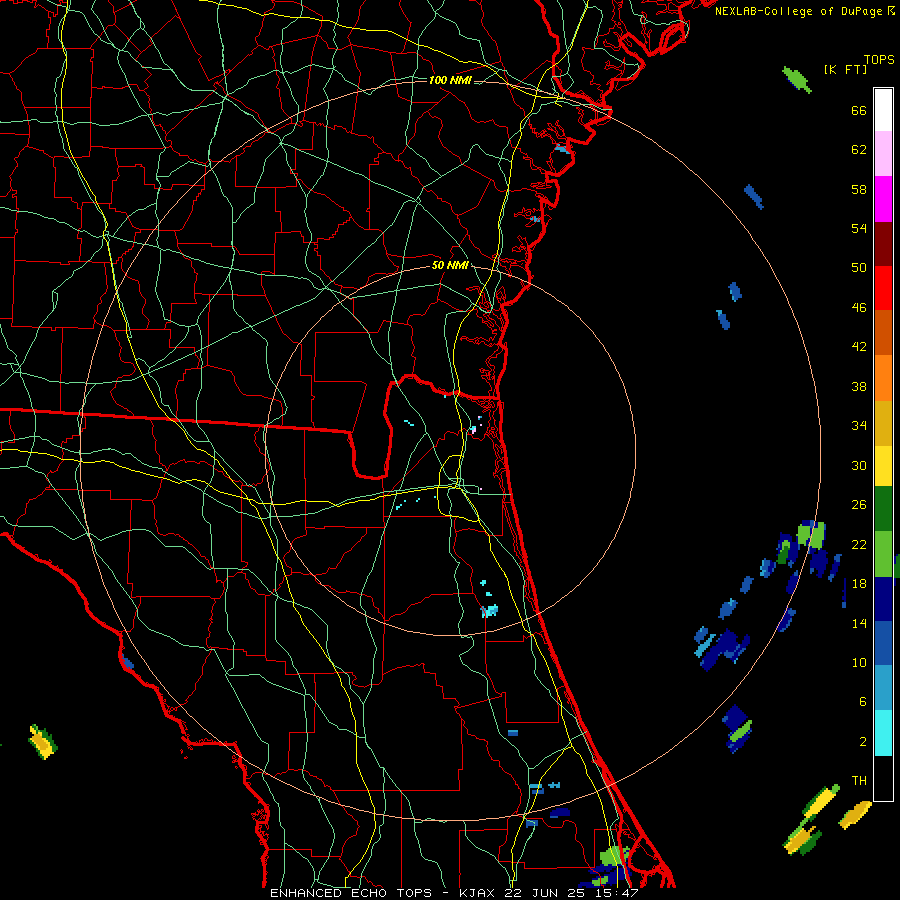Click the legend value "54"

click(859, 228)
